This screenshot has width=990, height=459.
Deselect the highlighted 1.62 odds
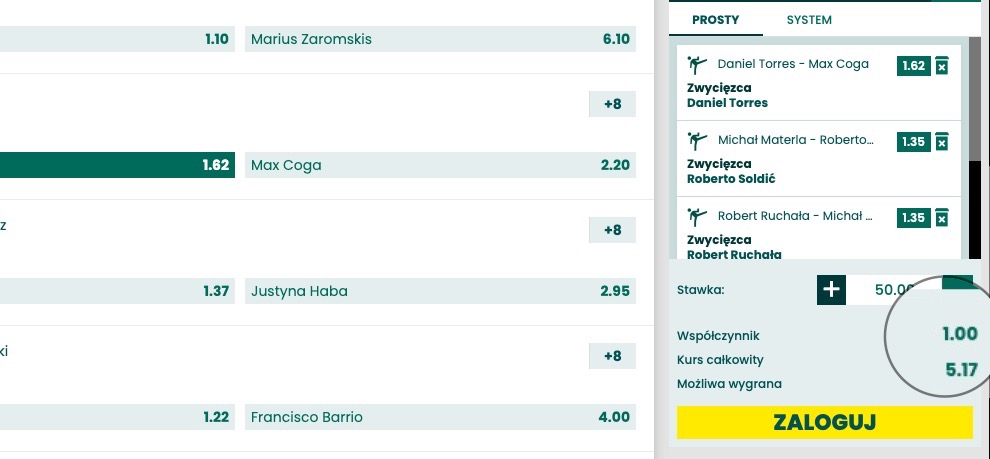pyautogui.click(x=117, y=165)
